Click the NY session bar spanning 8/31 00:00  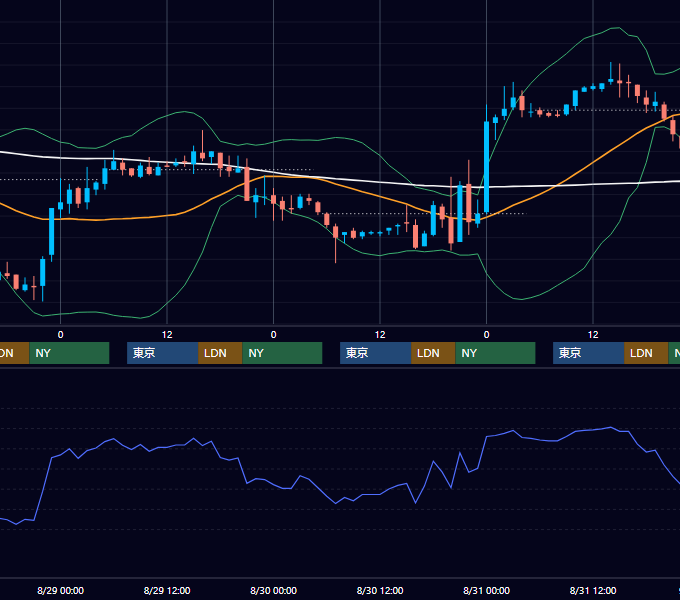click(x=495, y=353)
